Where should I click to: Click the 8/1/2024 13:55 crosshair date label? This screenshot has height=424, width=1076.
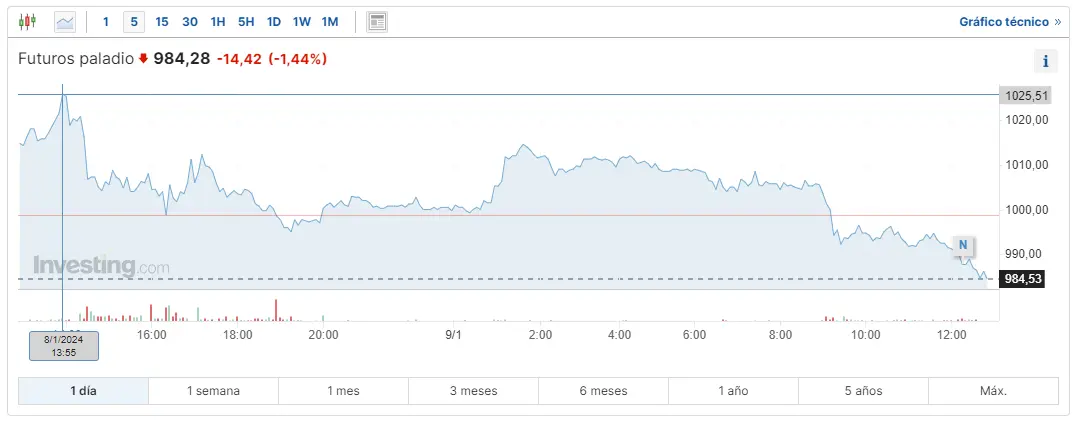point(63,345)
